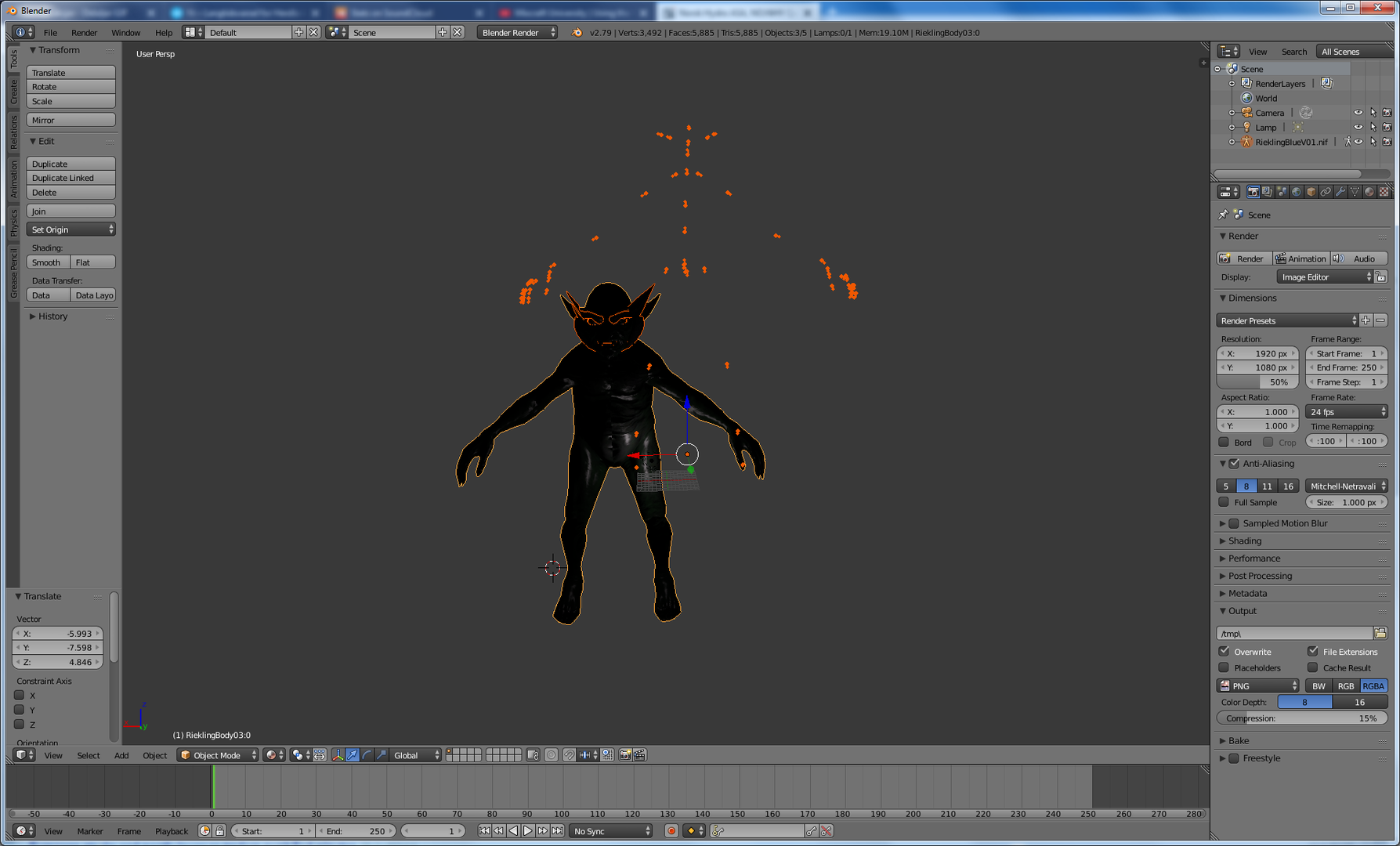Toggle automatic keyframe record button
This screenshot has width=1400, height=846.
(671, 831)
